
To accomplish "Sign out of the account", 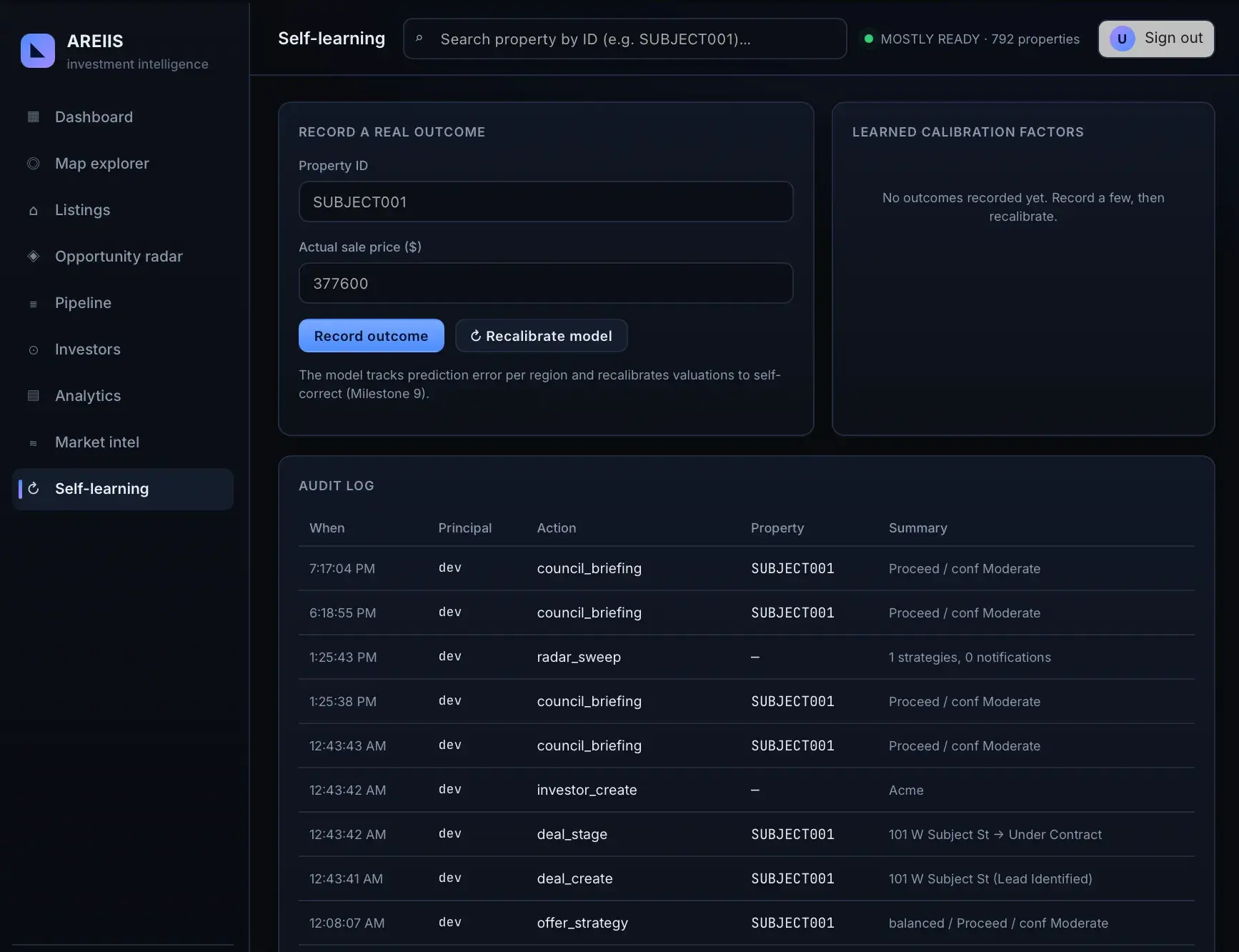I will coord(1156,39).
